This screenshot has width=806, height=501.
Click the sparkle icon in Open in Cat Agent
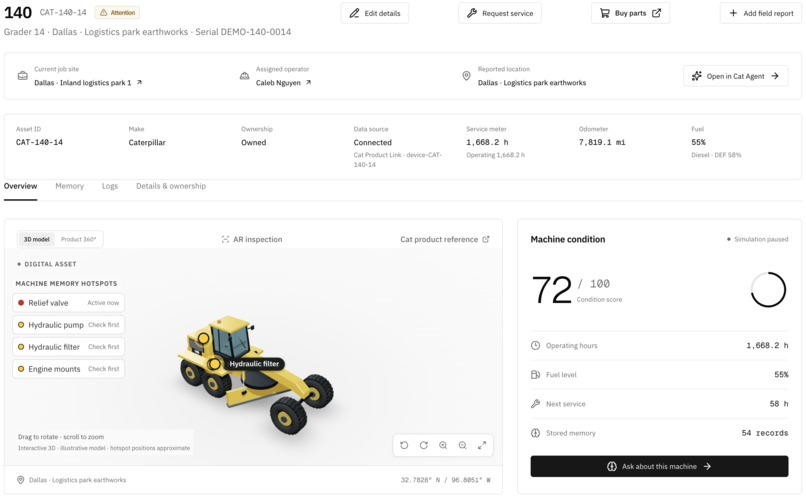[697, 76]
